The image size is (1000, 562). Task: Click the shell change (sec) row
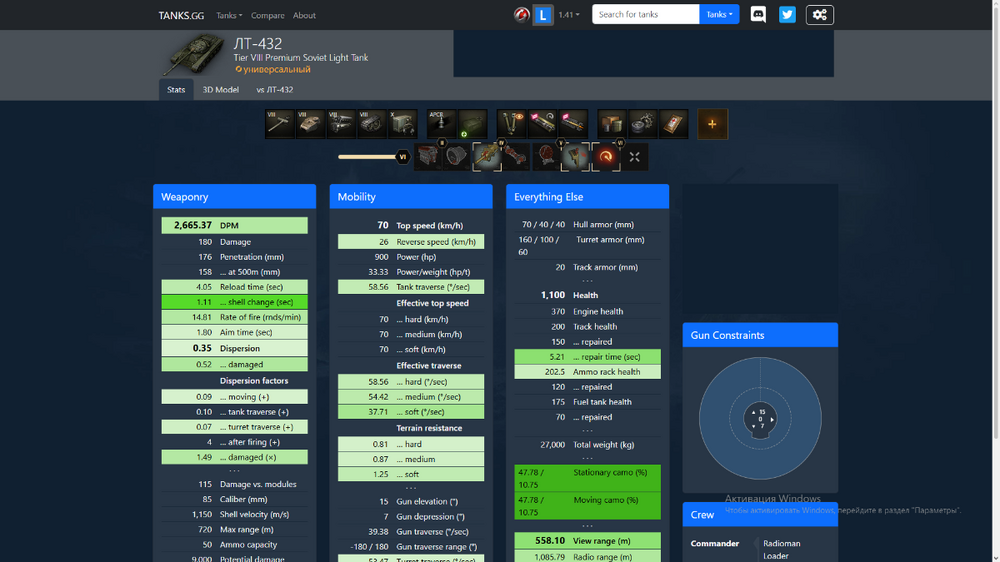click(234, 302)
